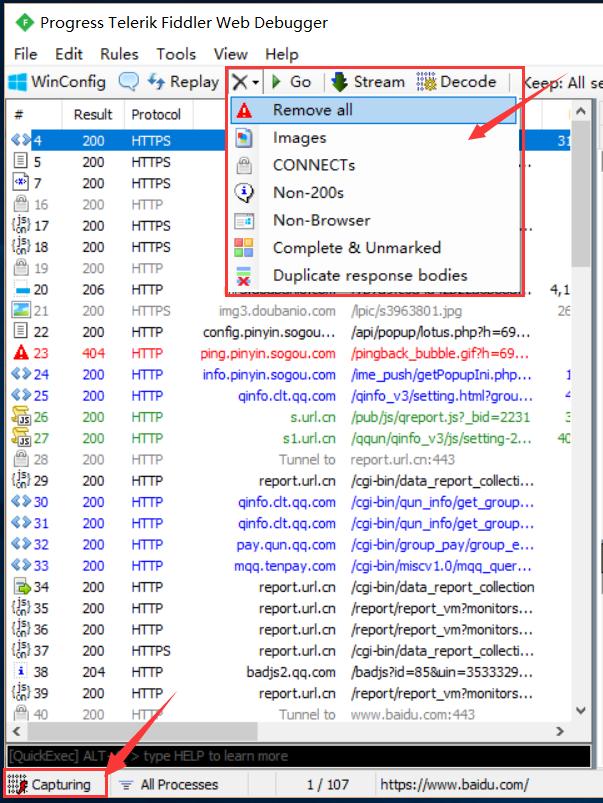
Task: Click the comment speech bubble icon
Action: click(129, 81)
